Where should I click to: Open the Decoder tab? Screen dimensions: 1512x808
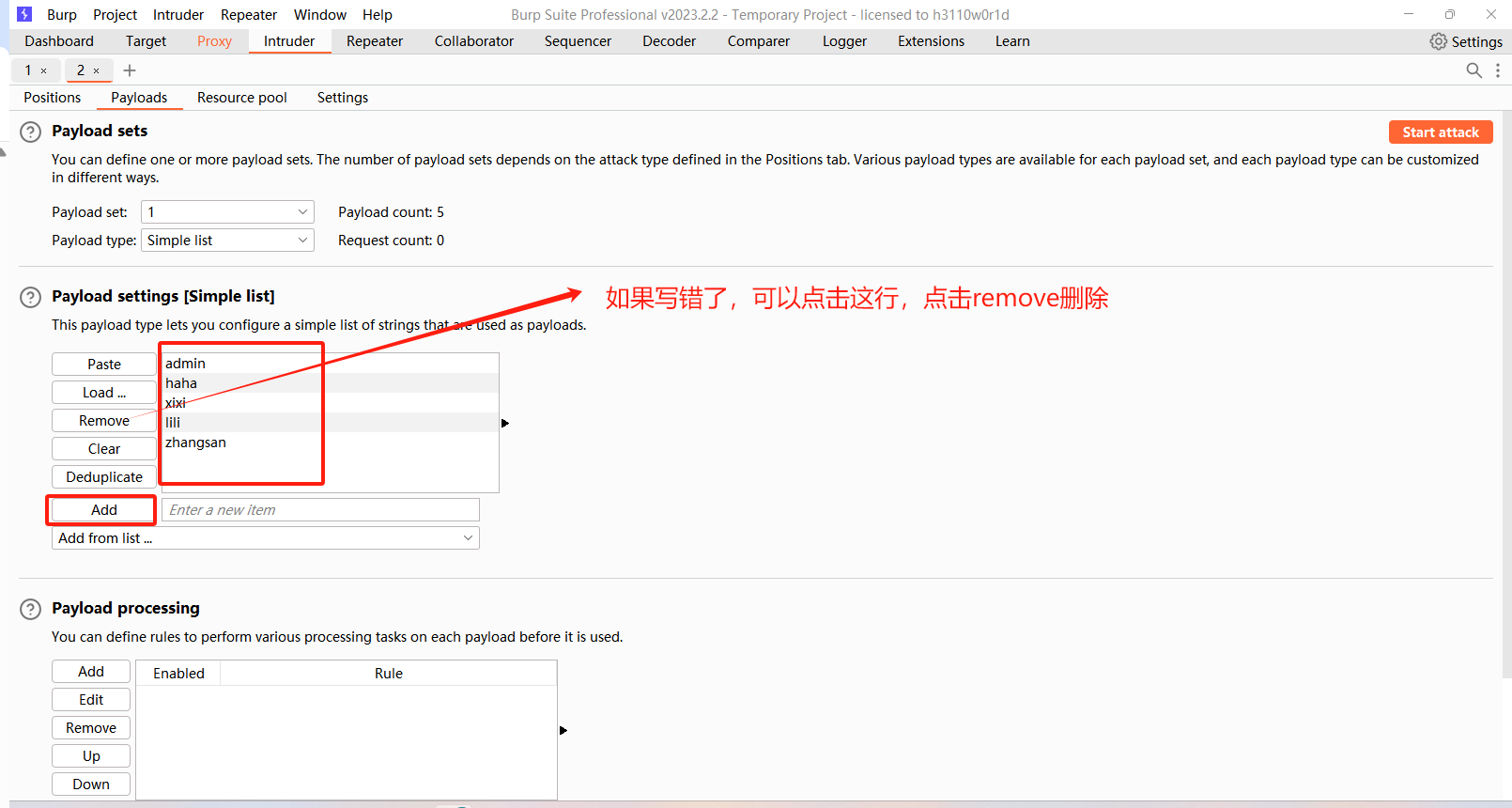click(x=669, y=41)
